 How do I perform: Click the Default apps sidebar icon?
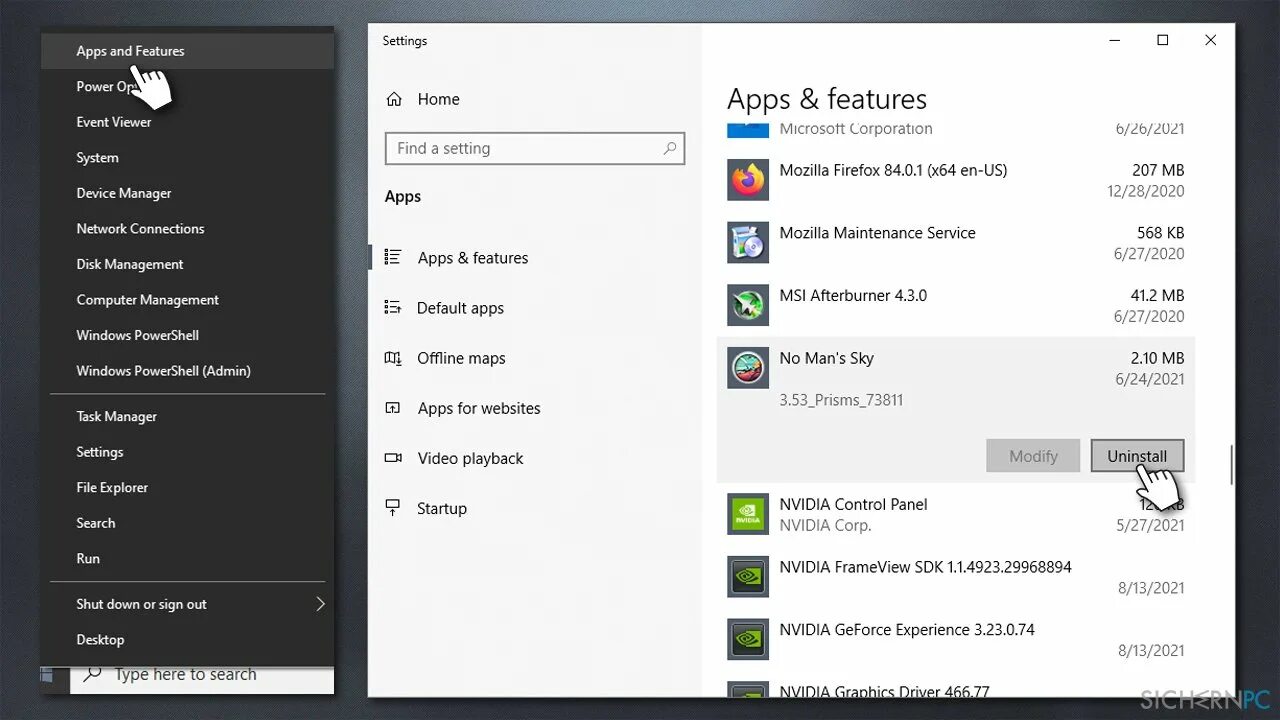pyautogui.click(x=393, y=307)
